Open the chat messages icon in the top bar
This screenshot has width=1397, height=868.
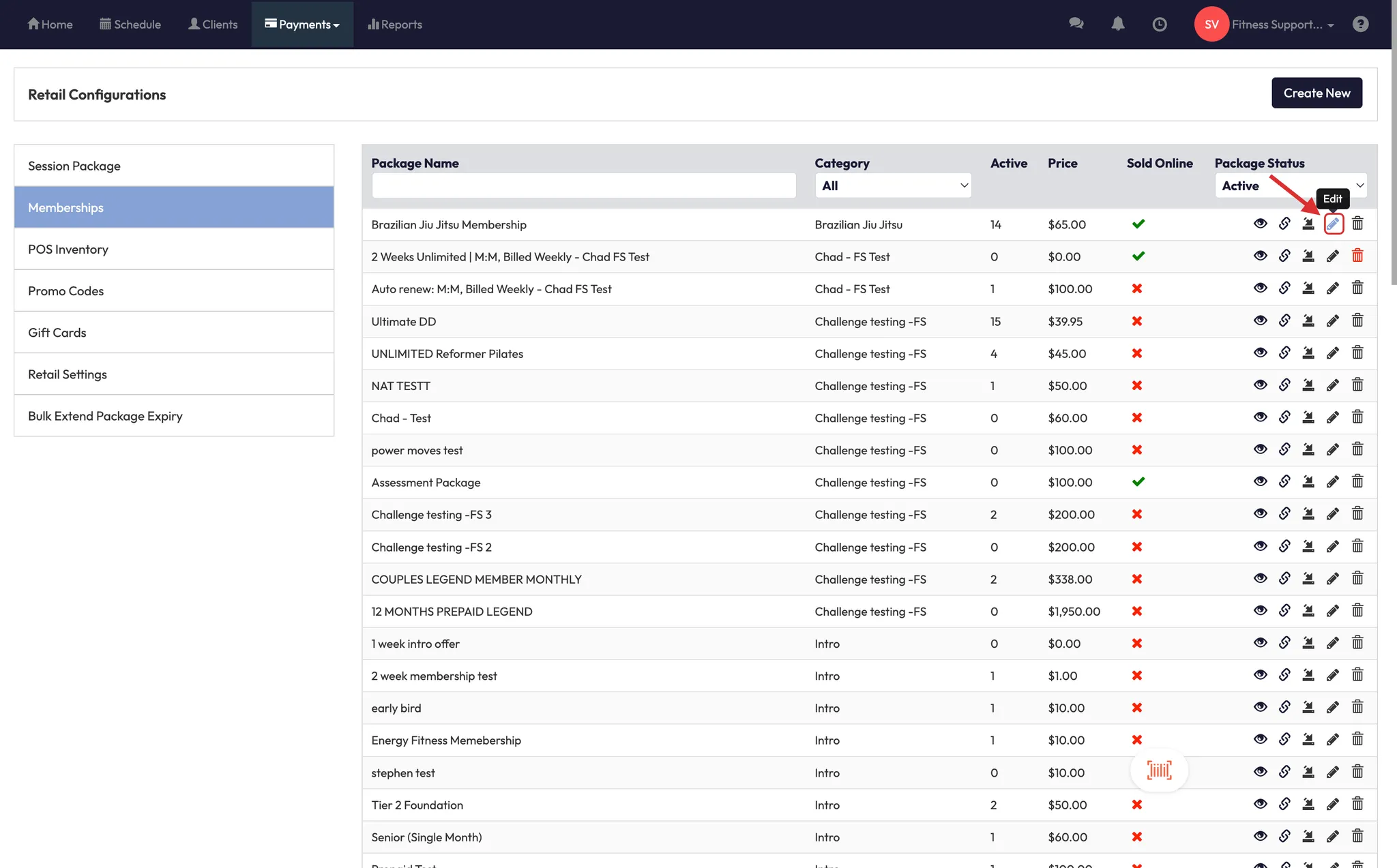tap(1076, 24)
